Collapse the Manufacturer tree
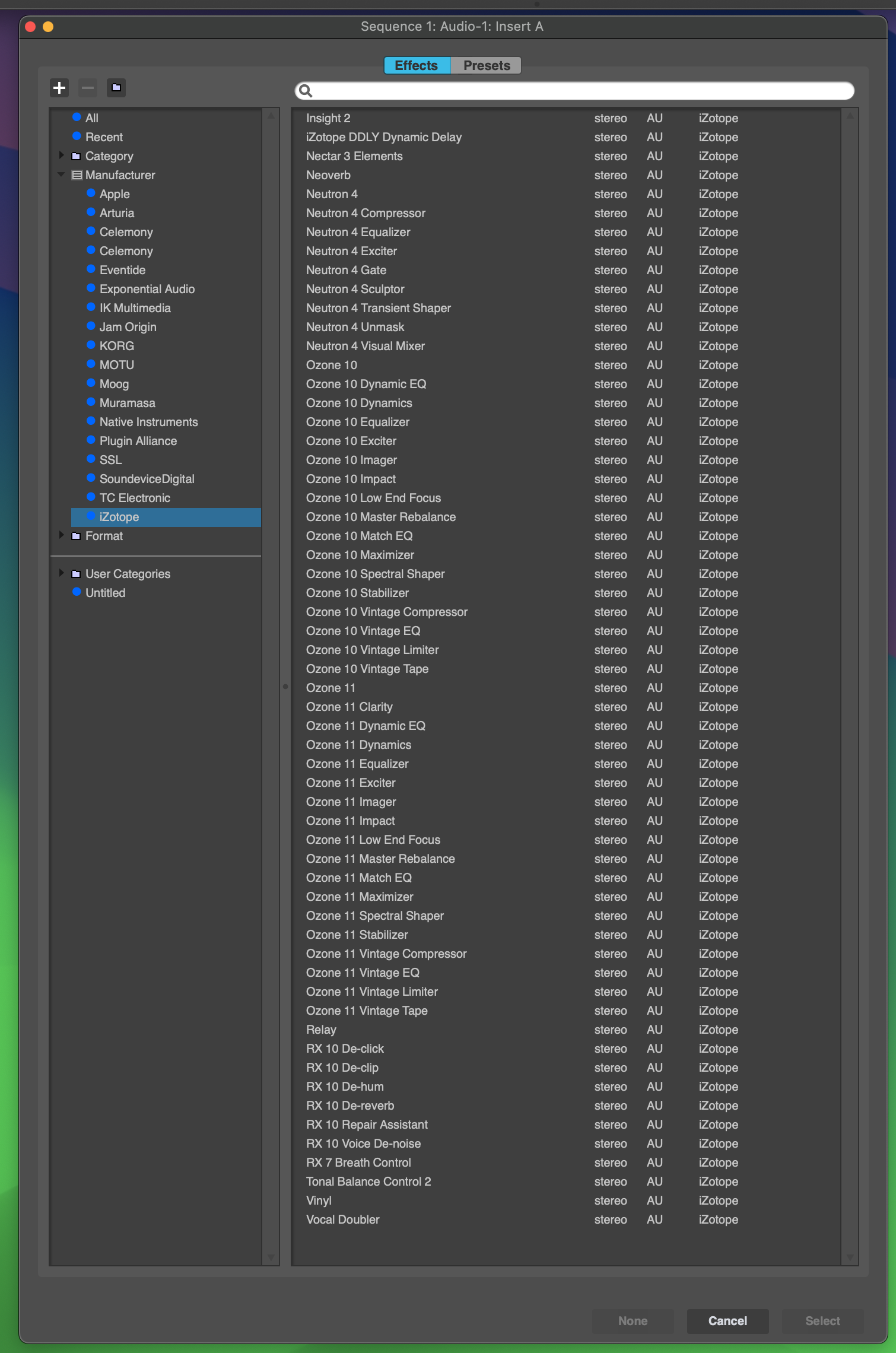Viewport: 896px width, 1353px height. point(61,174)
